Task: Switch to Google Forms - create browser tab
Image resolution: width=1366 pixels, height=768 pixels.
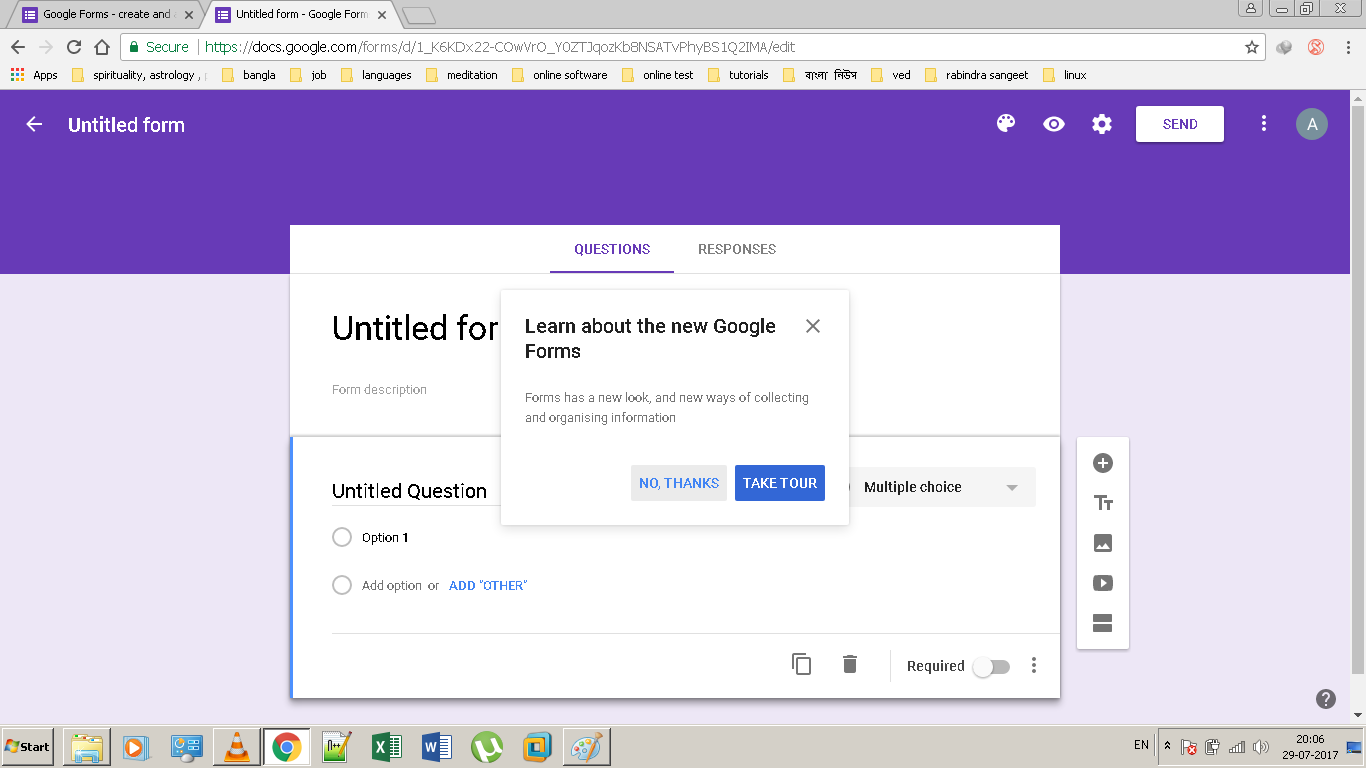Action: click(107, 14)
